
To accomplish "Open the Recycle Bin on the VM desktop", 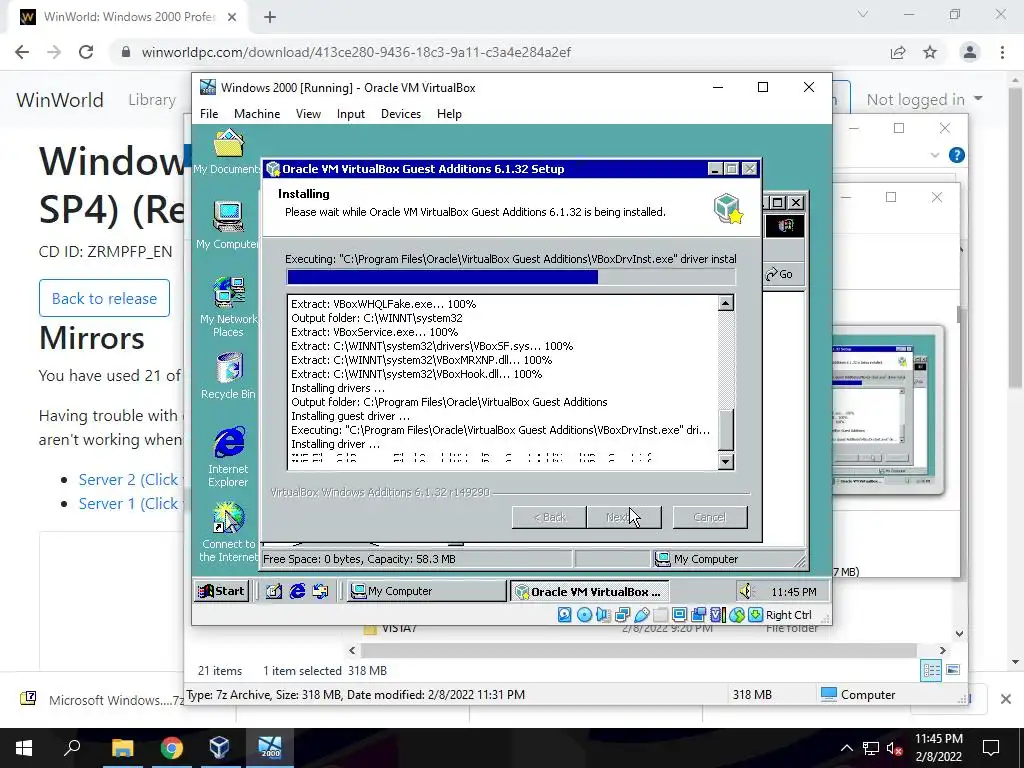I will pos(228,376).
